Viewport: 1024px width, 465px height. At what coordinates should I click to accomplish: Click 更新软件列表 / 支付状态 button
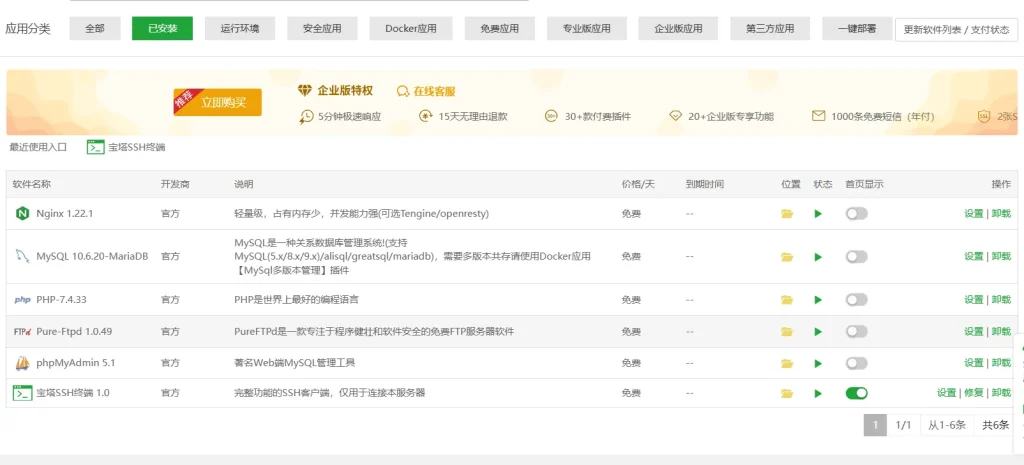click(x=956, y=29)
